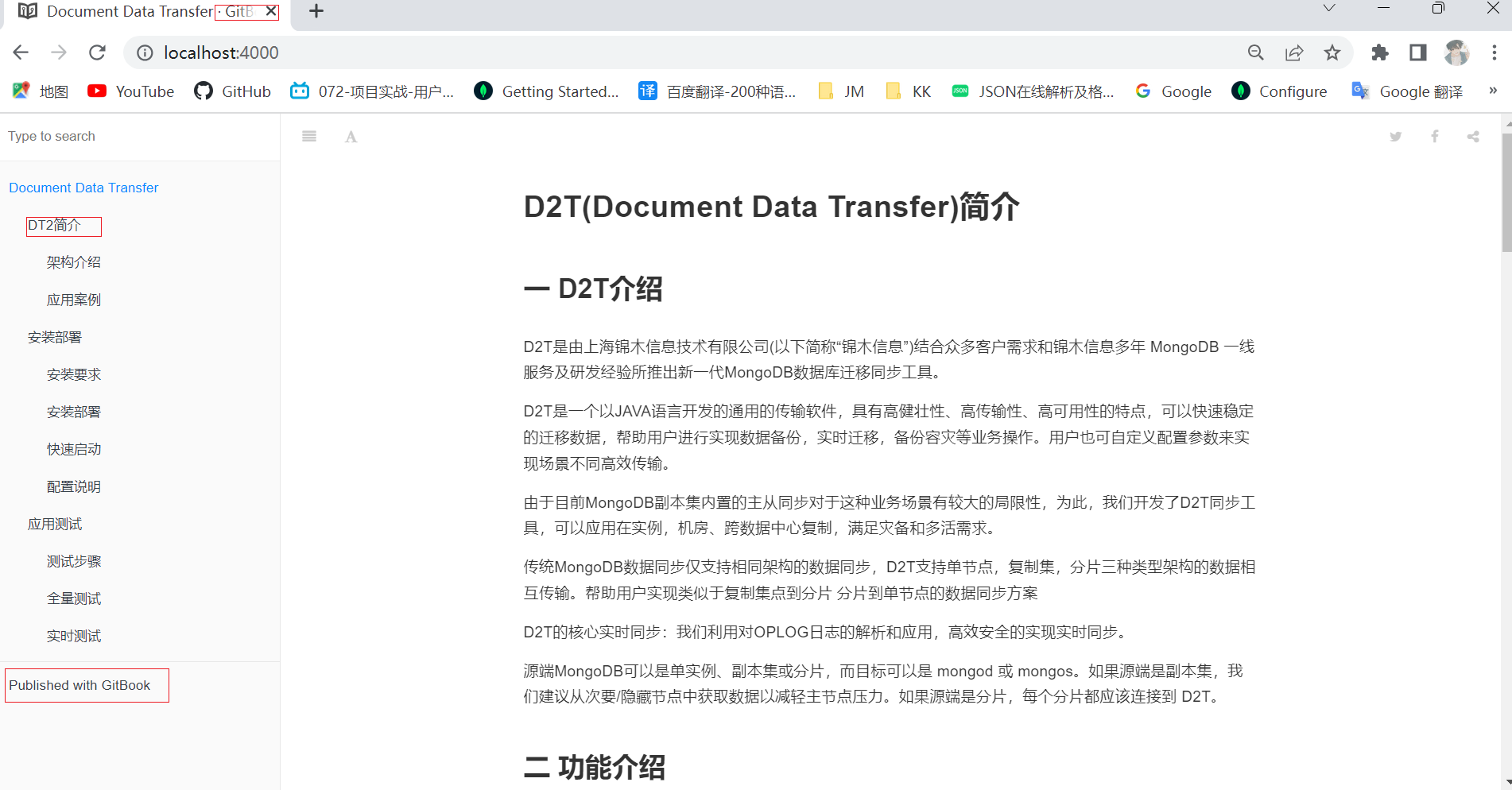The width and height of the screenshot is (1512, 790).
Task: Click the 一 D2T介绍 heading
Action: [x=593, y=289]
